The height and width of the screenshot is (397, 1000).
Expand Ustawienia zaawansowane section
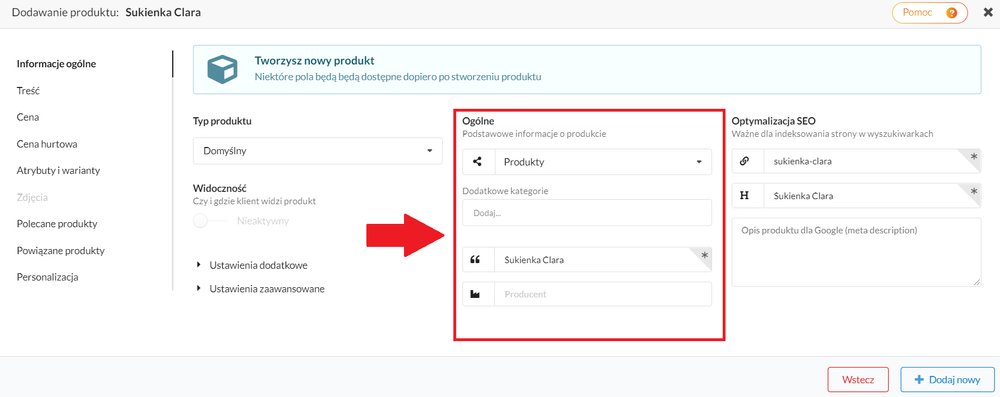(x=260, y=288)
